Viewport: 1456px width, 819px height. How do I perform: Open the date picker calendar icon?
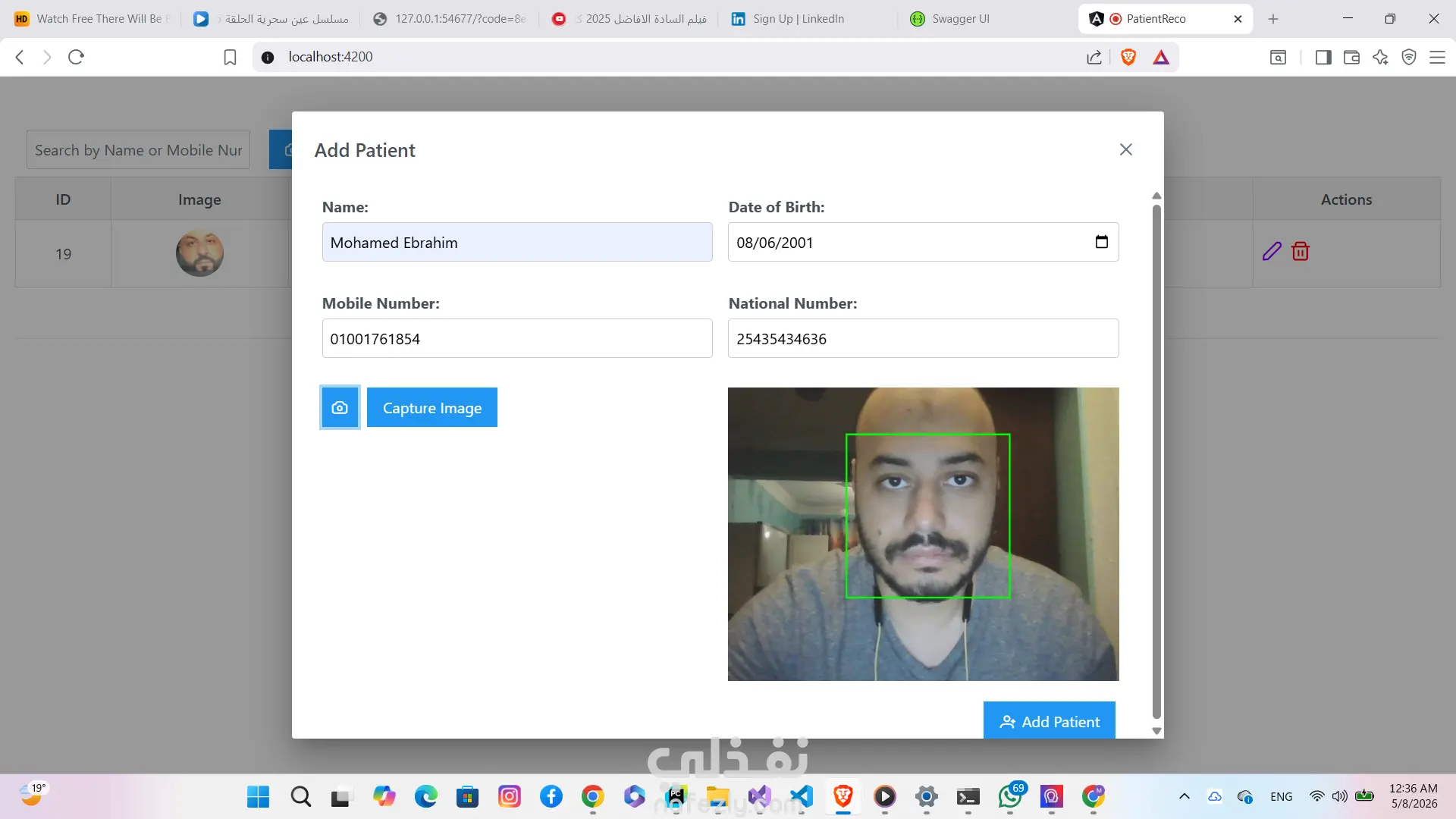coord(1102,242)
